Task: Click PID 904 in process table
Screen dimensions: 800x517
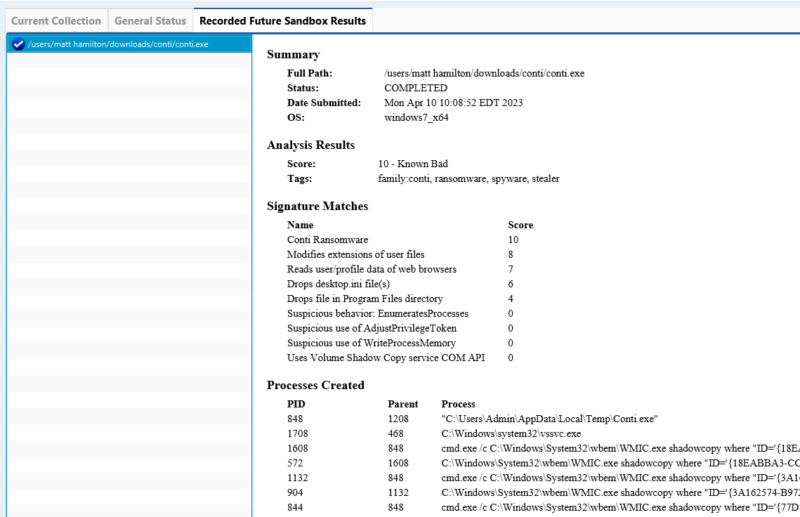Action: (295, 493)
